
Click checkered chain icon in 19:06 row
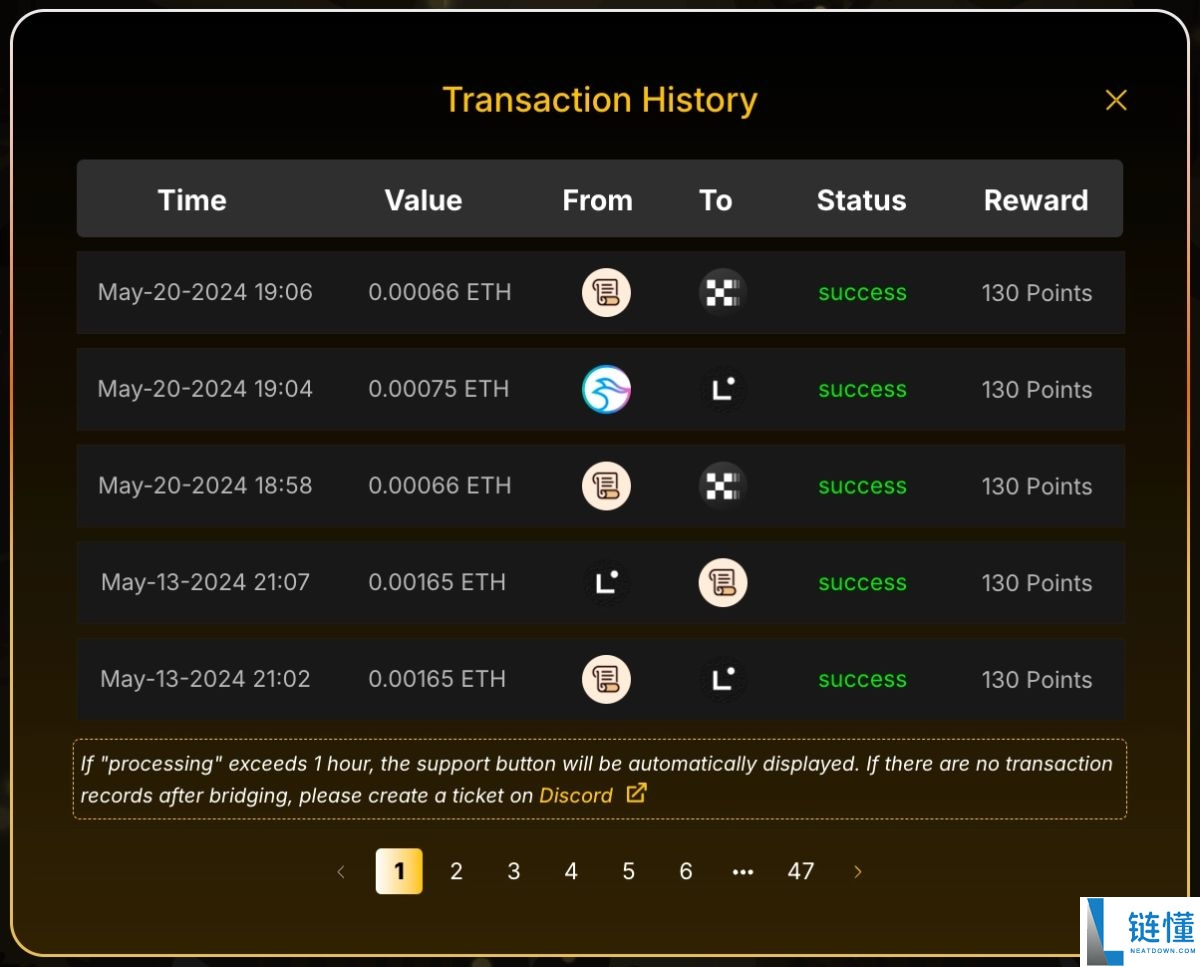pyautogui.click(x=722, y=293)
